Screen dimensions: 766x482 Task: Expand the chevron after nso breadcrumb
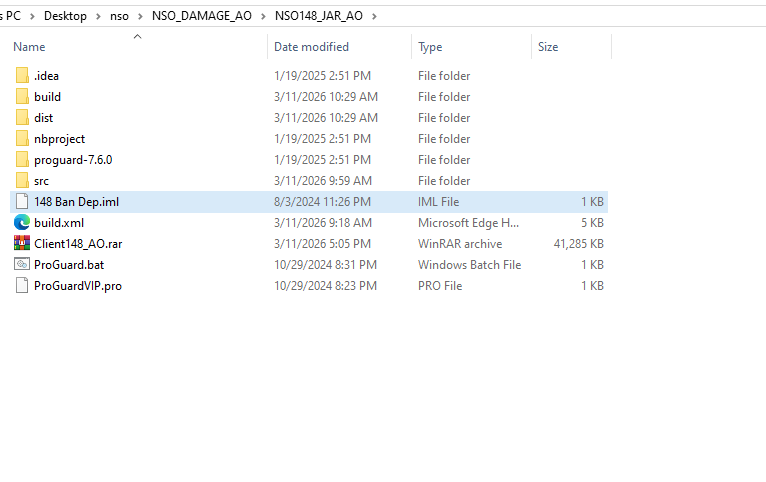[x=140, y=16]
